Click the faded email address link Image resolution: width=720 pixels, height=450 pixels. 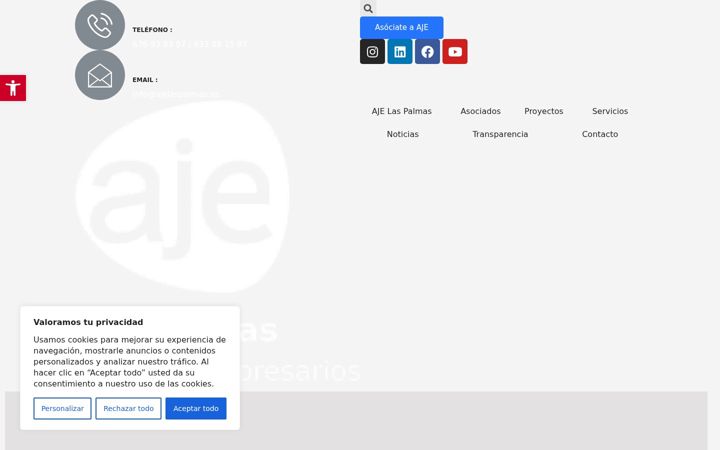[x=176, y=94]
